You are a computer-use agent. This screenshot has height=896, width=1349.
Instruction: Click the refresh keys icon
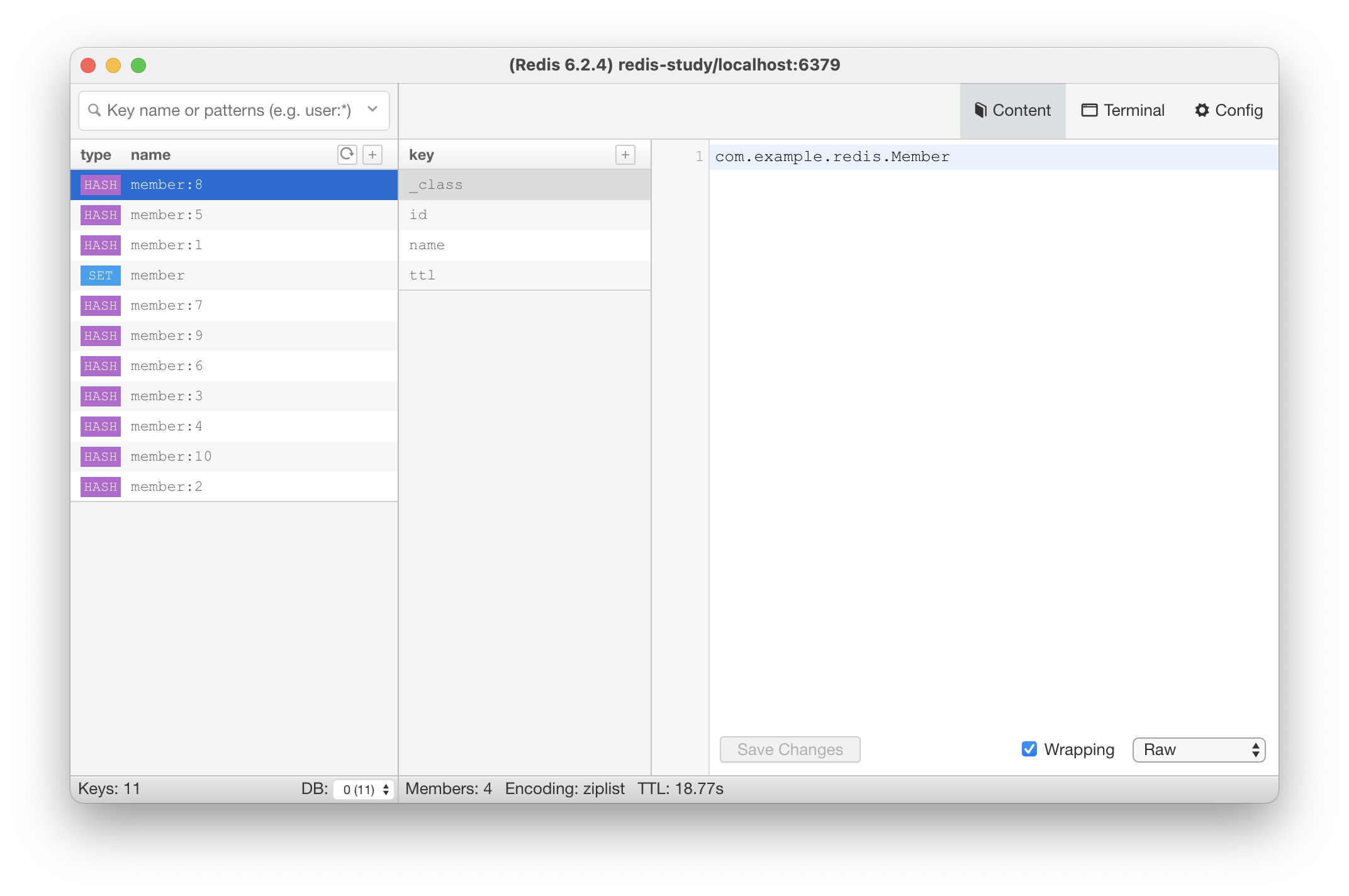tap(347, 155)
